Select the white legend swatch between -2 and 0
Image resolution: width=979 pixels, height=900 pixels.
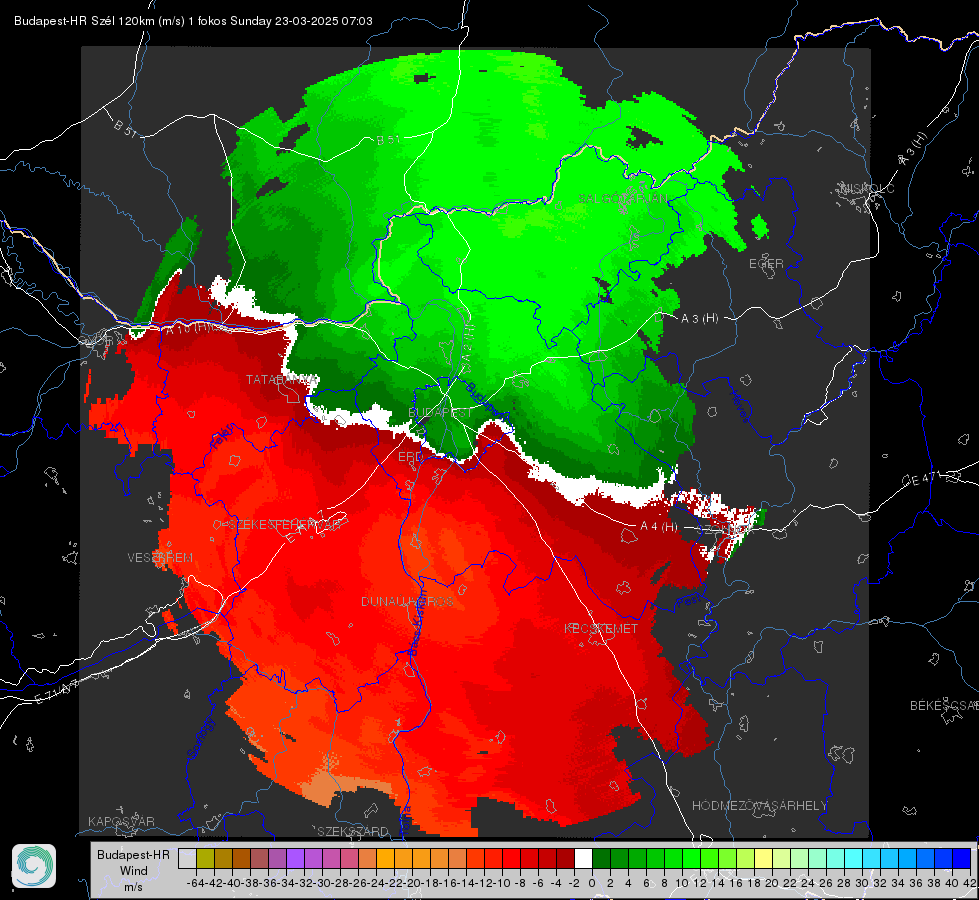pyautogui.click(x=583, y=859)
